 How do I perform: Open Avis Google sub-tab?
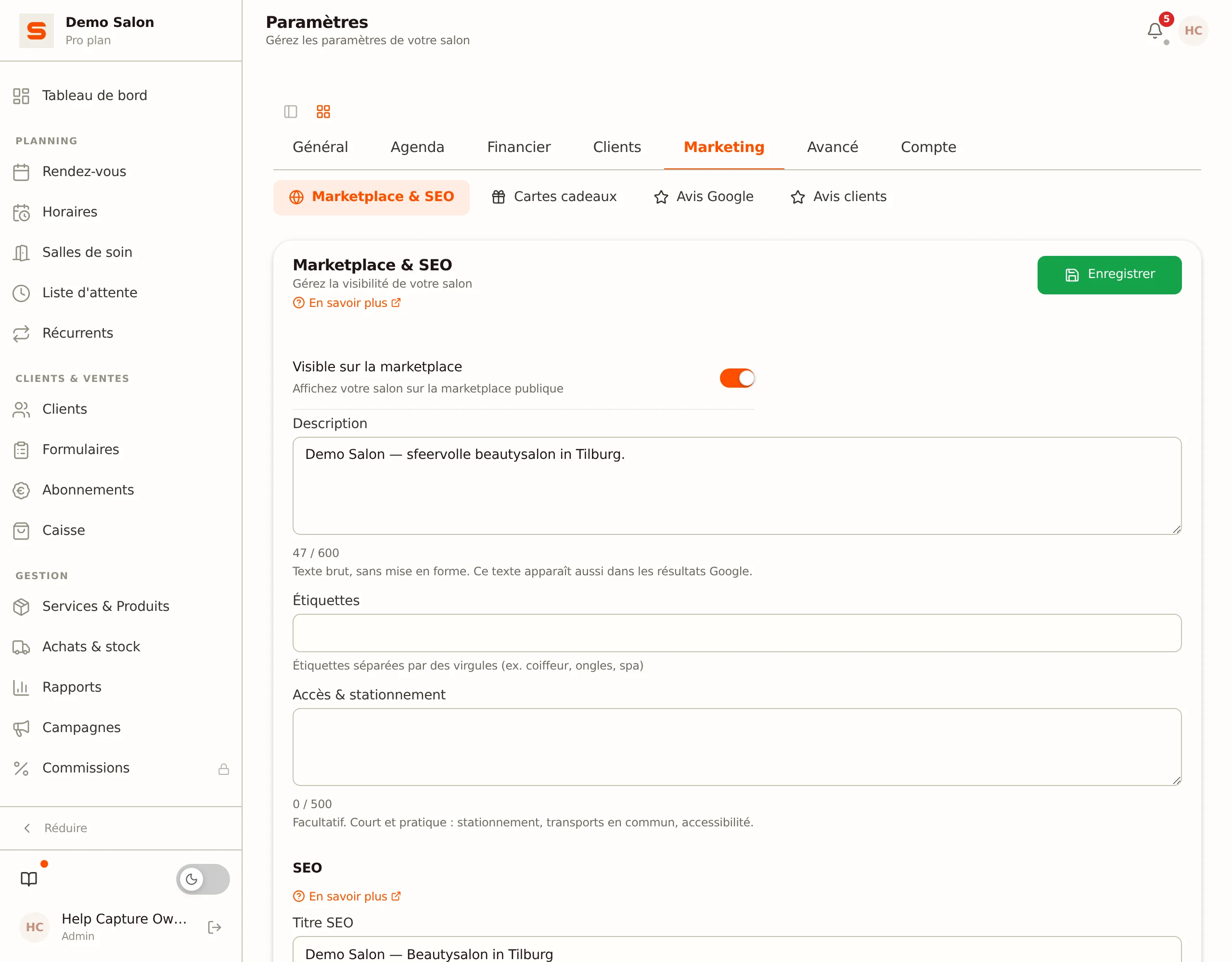pos(704,197)
